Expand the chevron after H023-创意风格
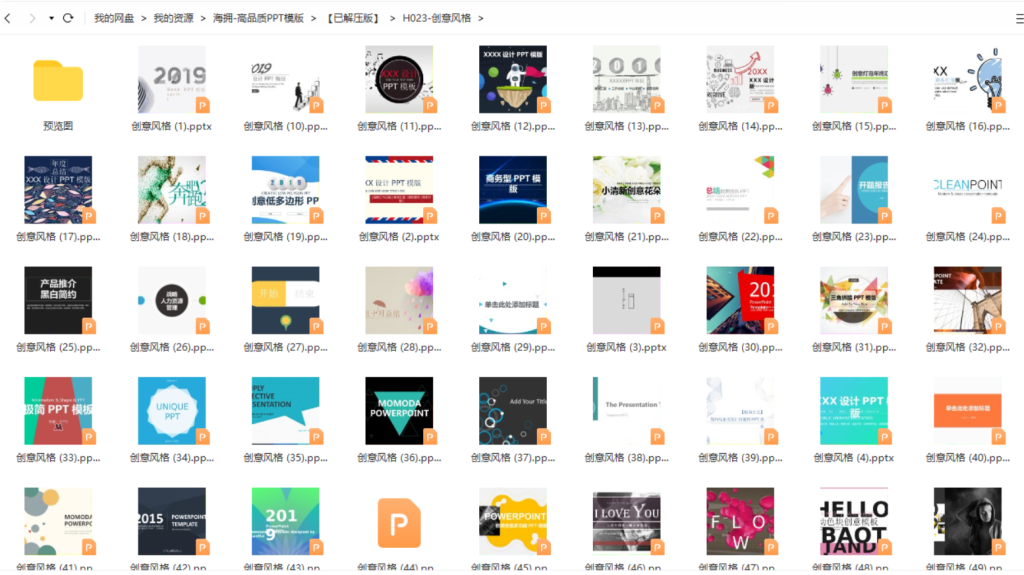Image resolution: width=1024 pixels, height=575 pixels. (x=481, y=18)
